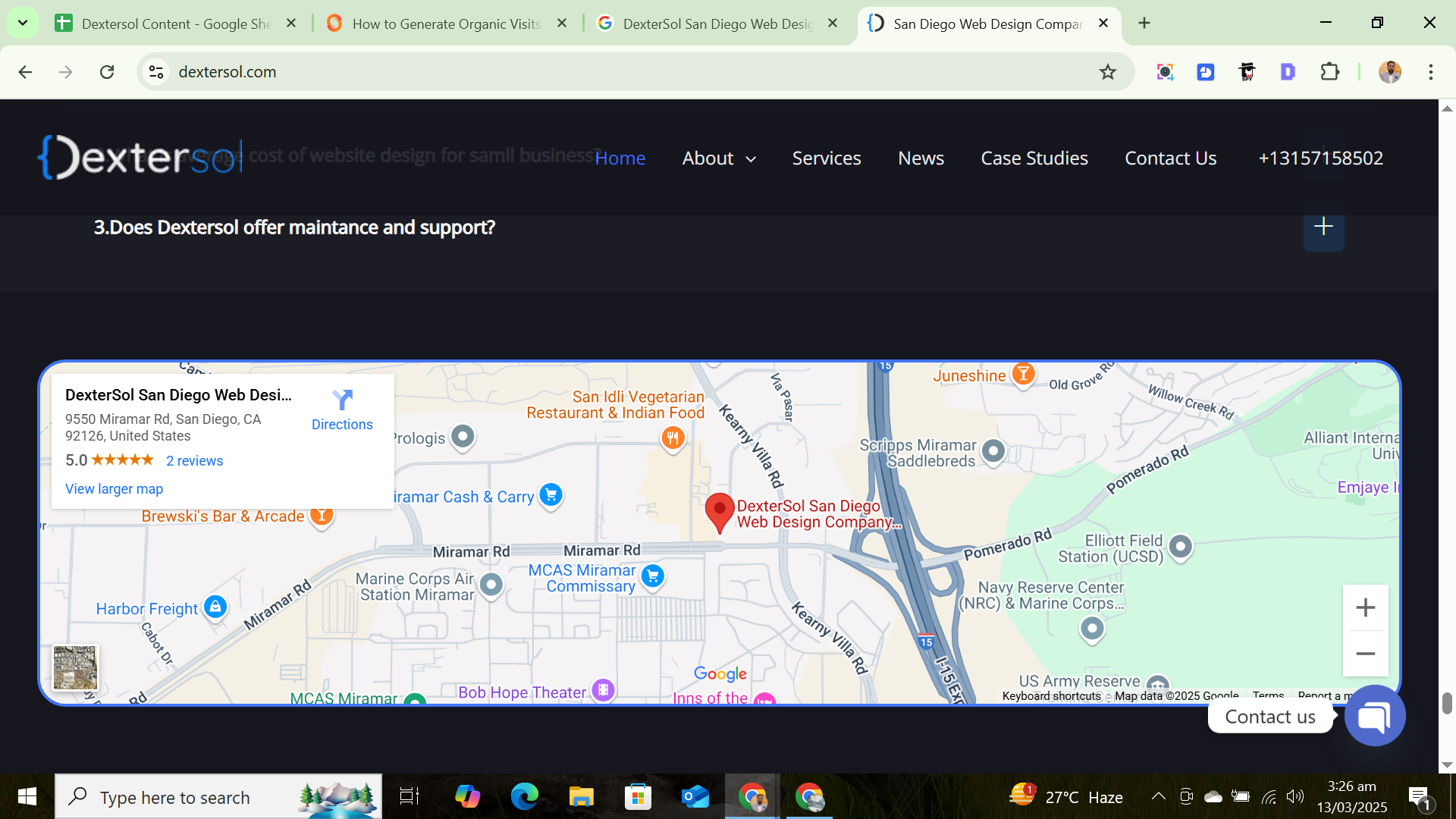
Task: Open map Keyboard shortcuts
Action: click(x=1051, y=696)
